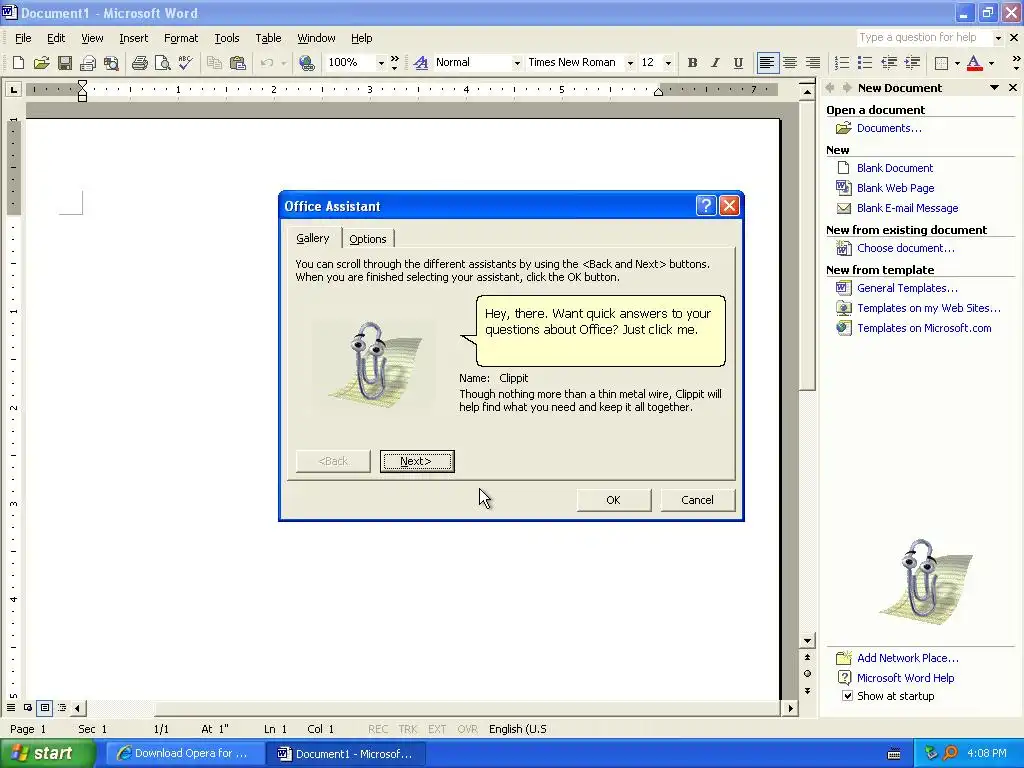Click the Align Left icon

[767, 63]
